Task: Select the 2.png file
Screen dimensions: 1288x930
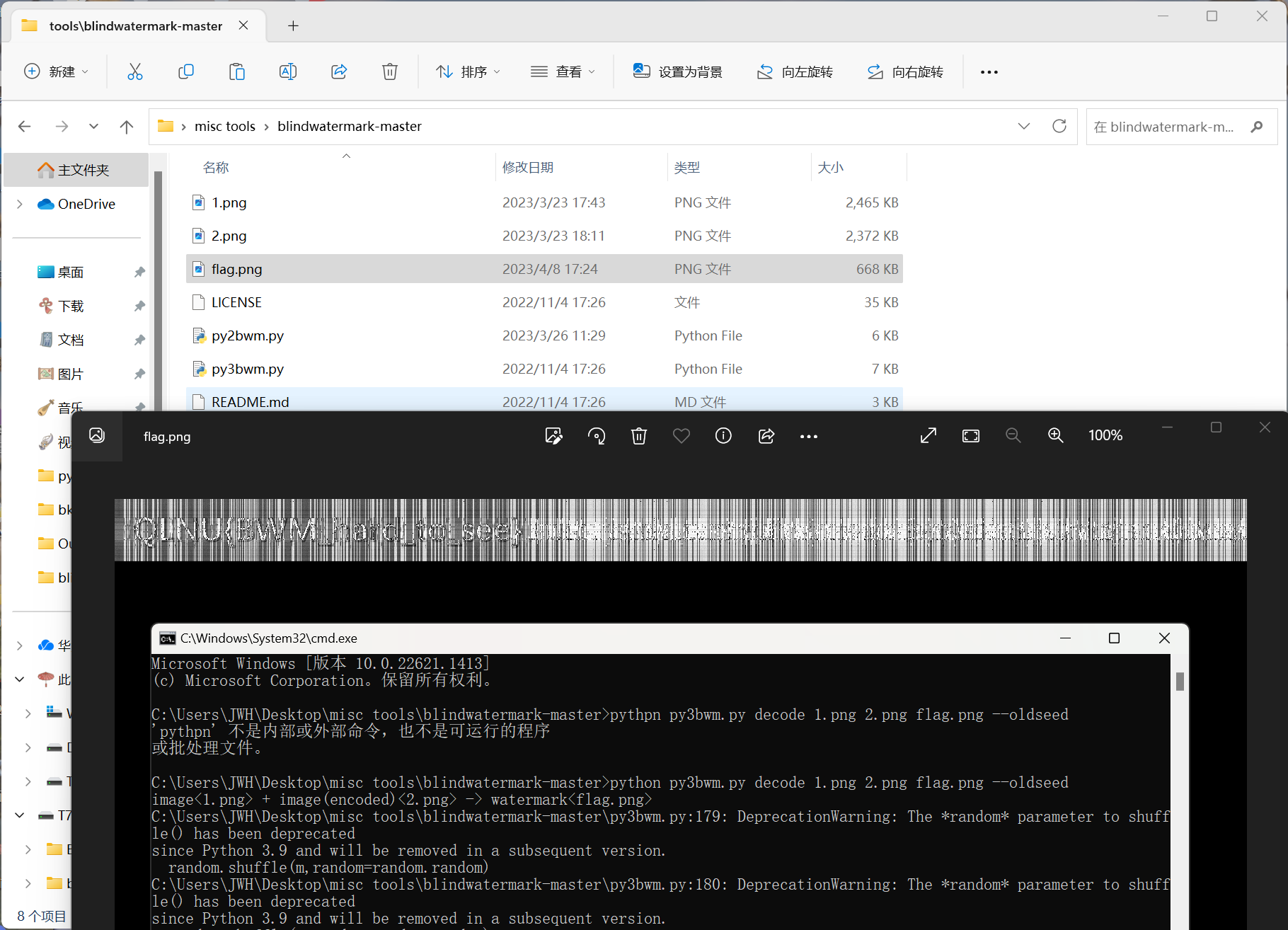Action: click(544, 236)
